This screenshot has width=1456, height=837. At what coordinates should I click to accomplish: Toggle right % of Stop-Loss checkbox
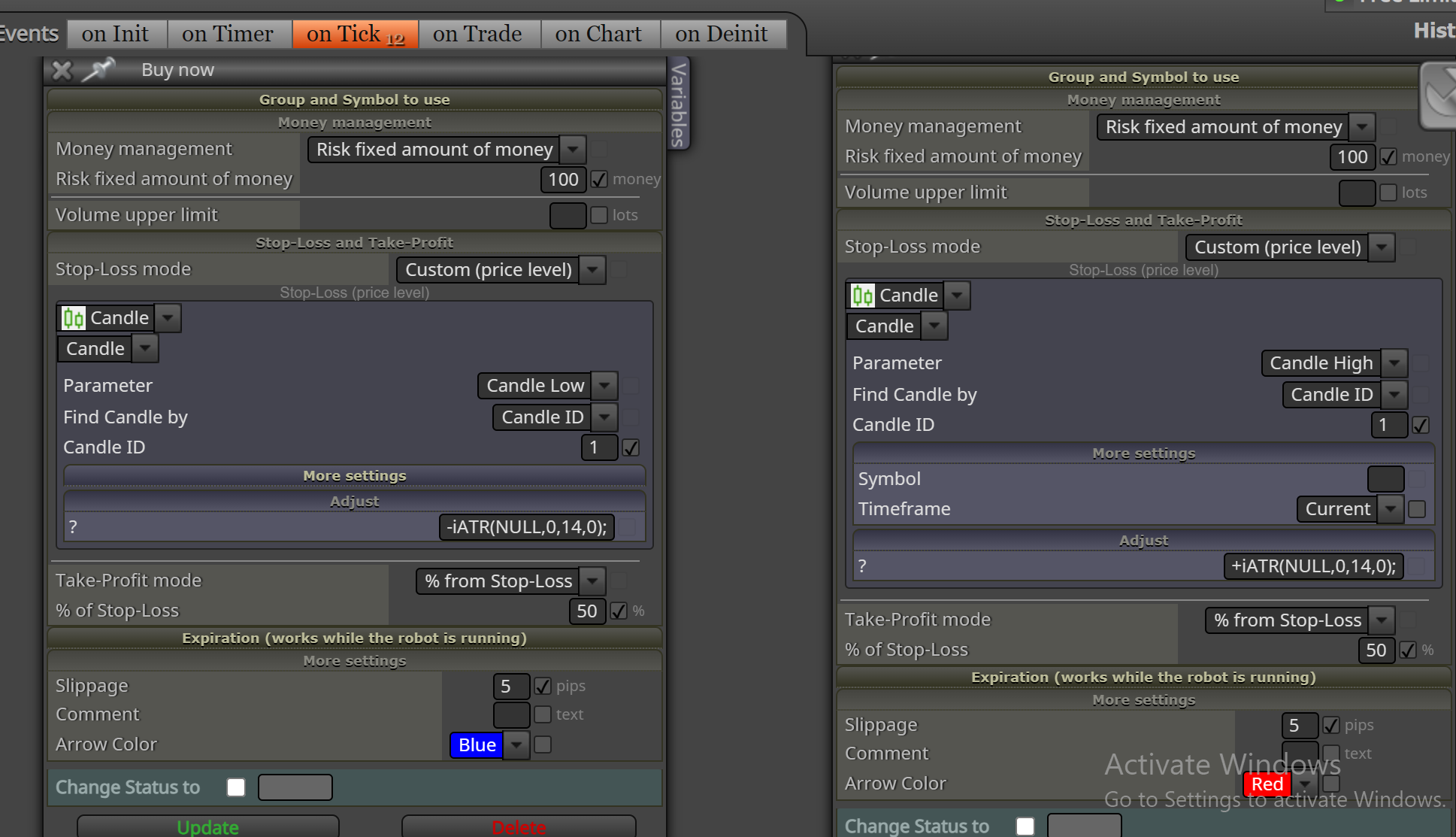pyautogui.click(x=1408, y=650)
